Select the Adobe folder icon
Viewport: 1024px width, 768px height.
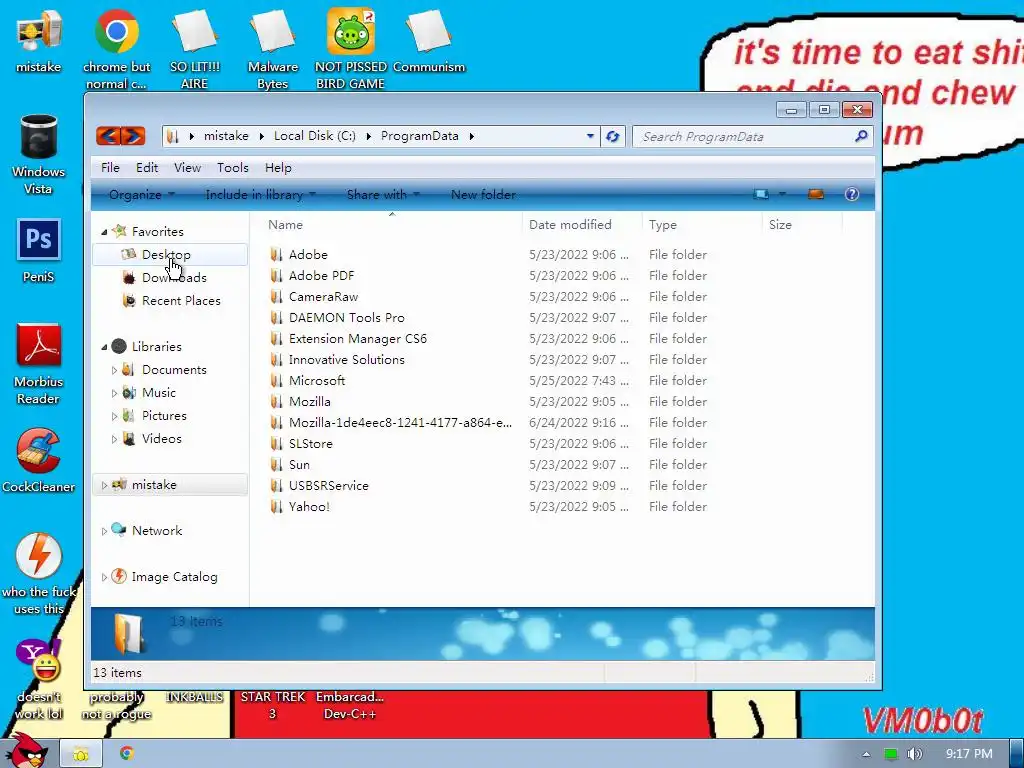tap(277, 255)
